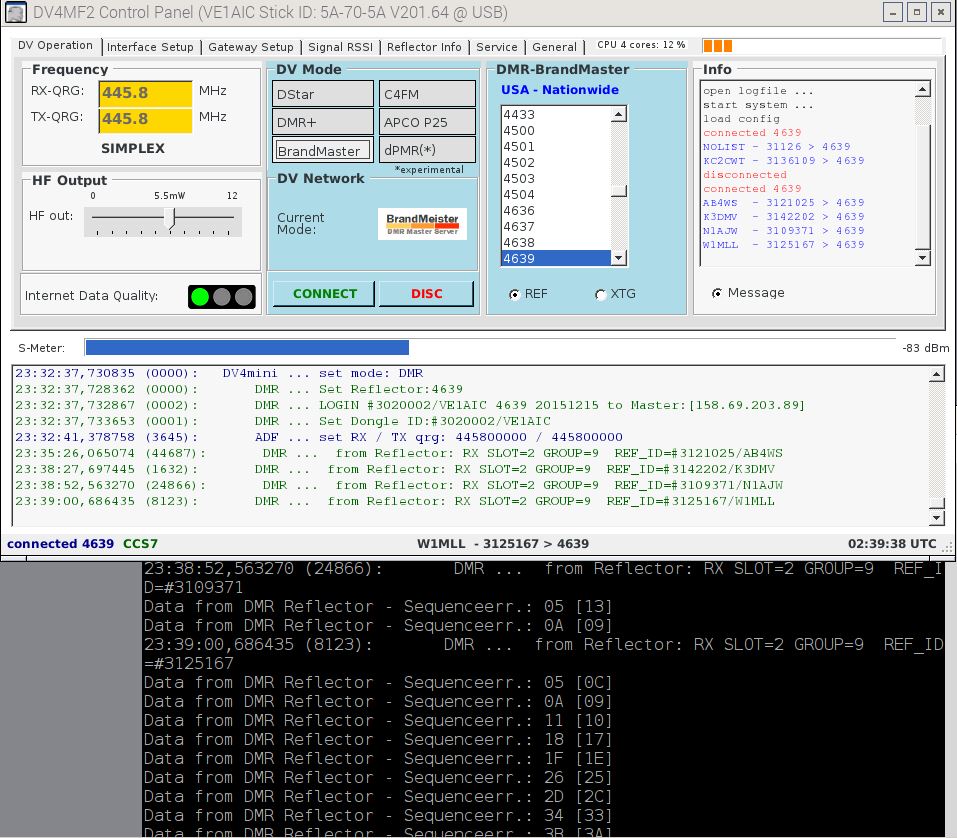Click Info panel scroll up arrow
The height and width of the screenshot is (838, 957).
922,89
